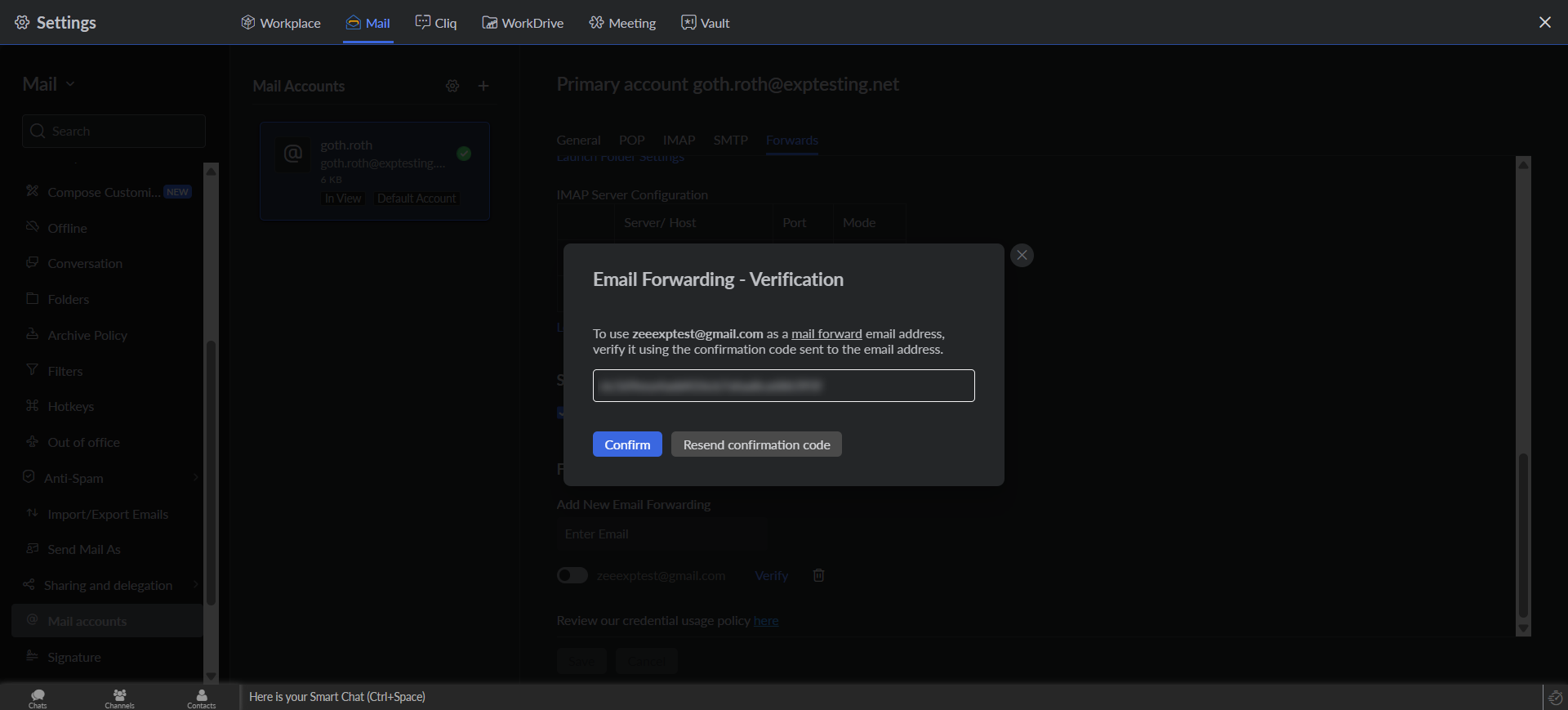1568x710 pixels.
Task: Close the Email Forwarding verification dialog
Action: point(1022,256)
